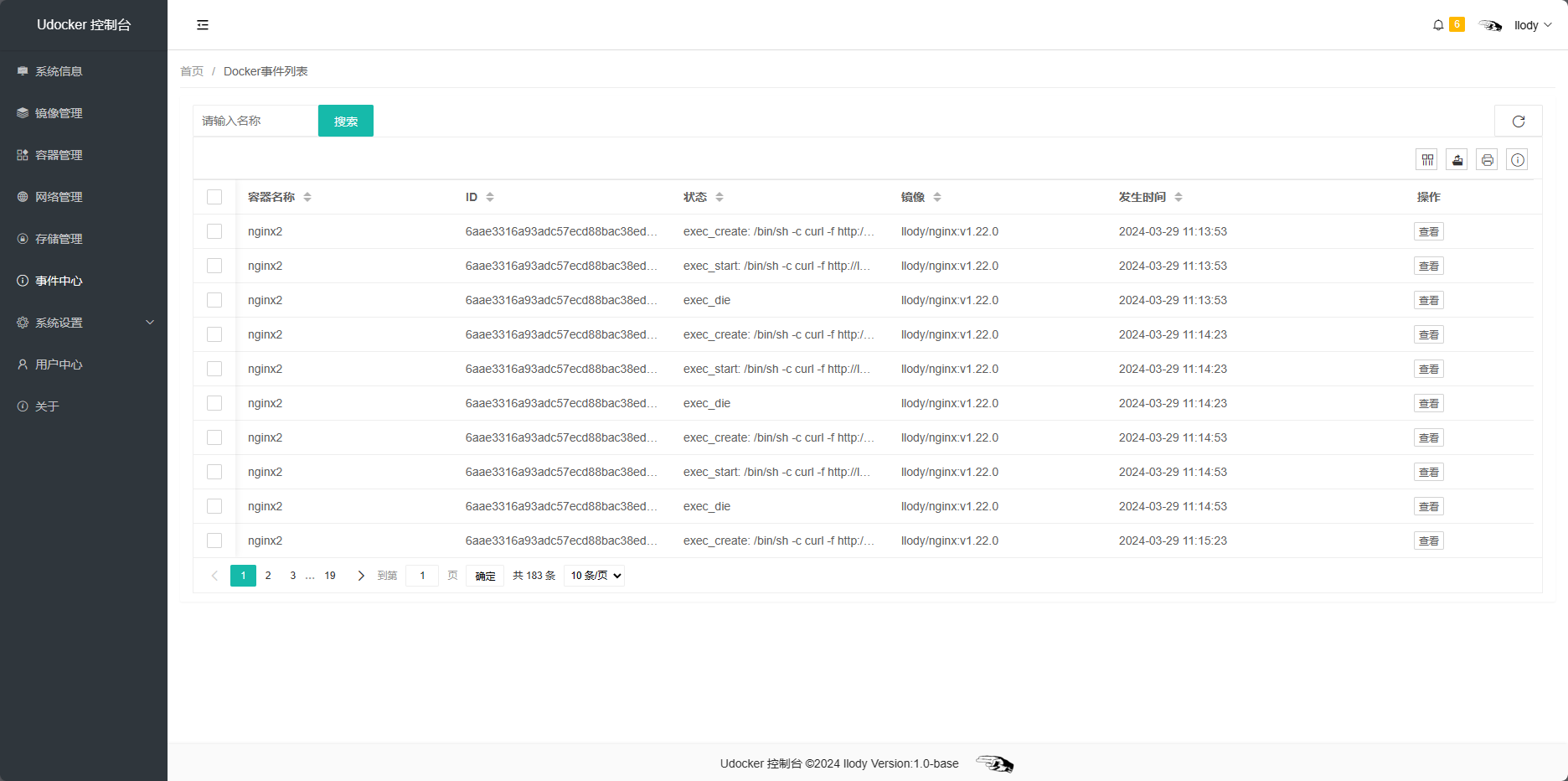Toggle the select-all header checkbox
The image size is (1568, 781).
[x=214, y=197]
